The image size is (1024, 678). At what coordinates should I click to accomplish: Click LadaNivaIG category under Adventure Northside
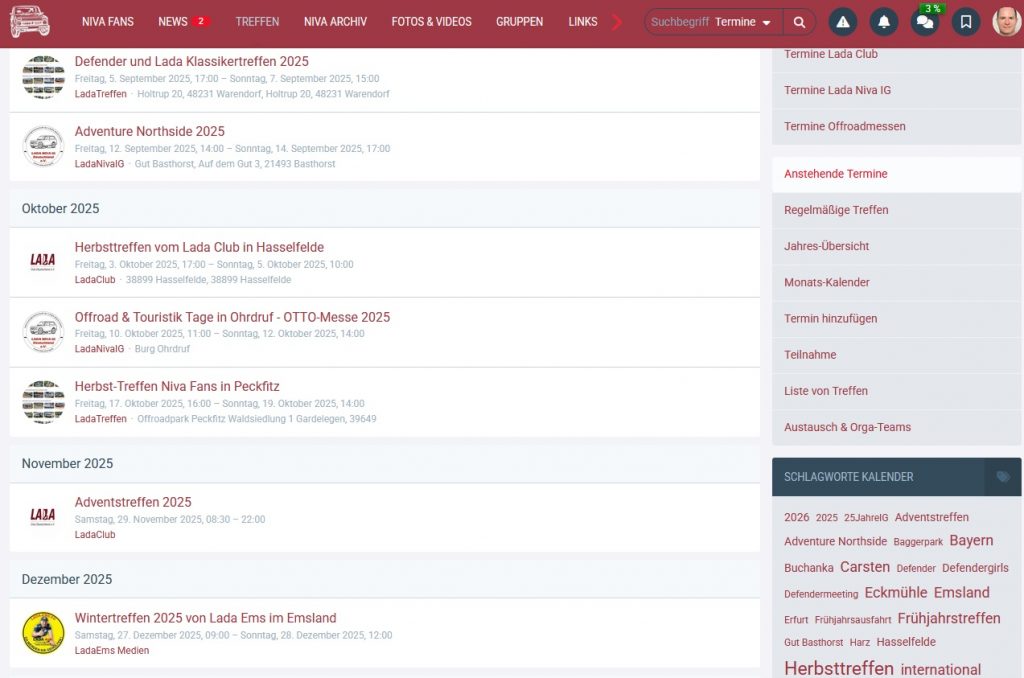click(99, 164)
